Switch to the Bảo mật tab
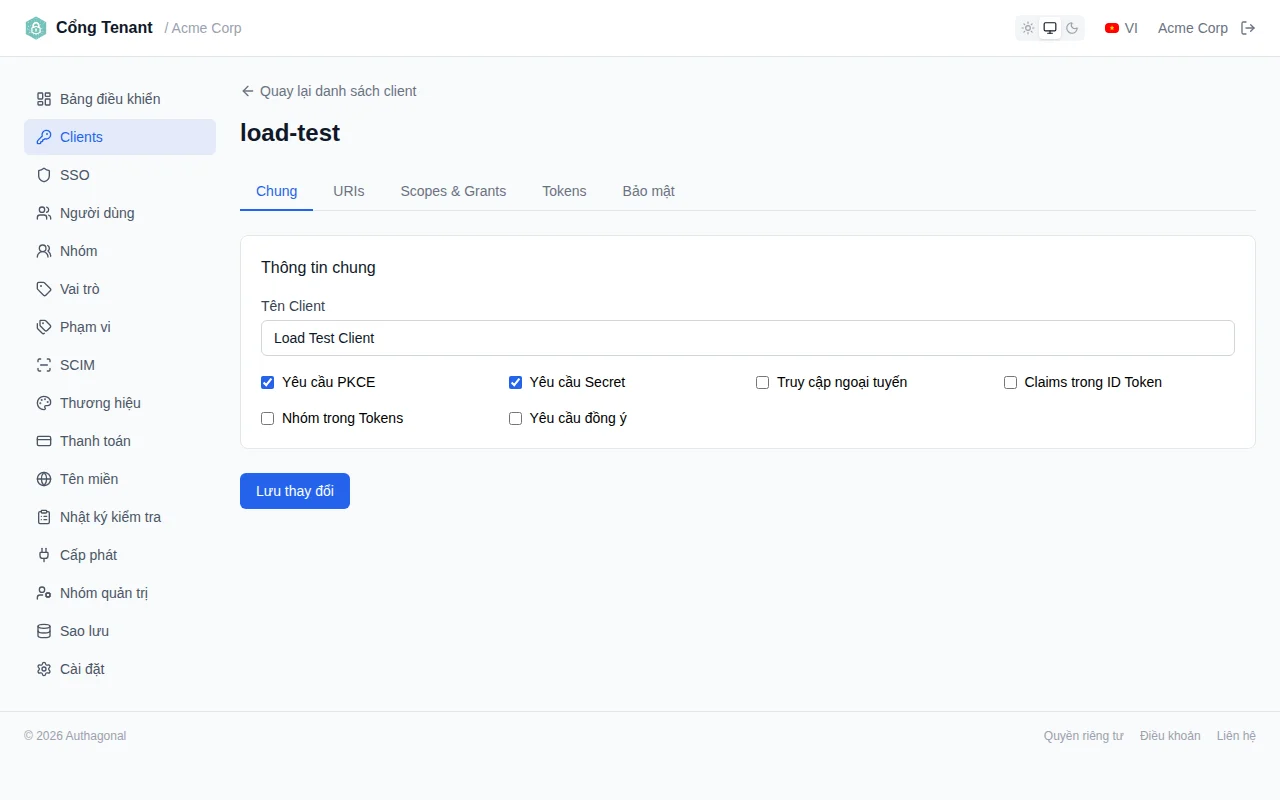The width and height of the screenshot is (1280, 800). [649, 191]
